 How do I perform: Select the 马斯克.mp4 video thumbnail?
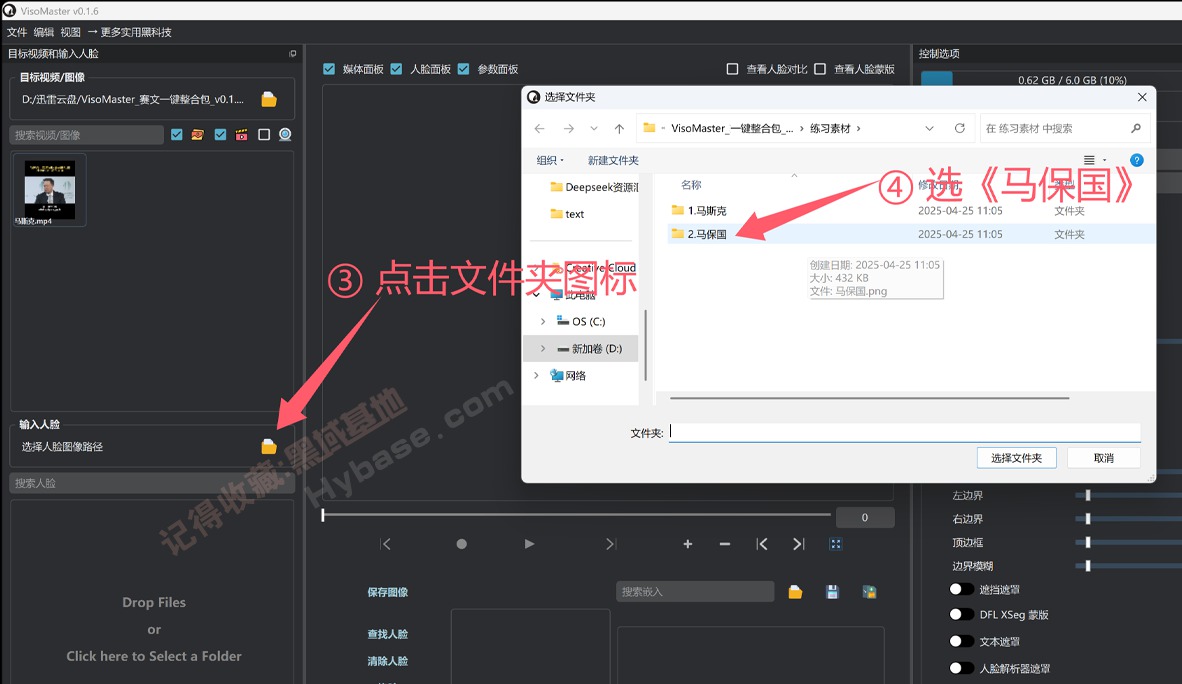[x=50, y=190]
